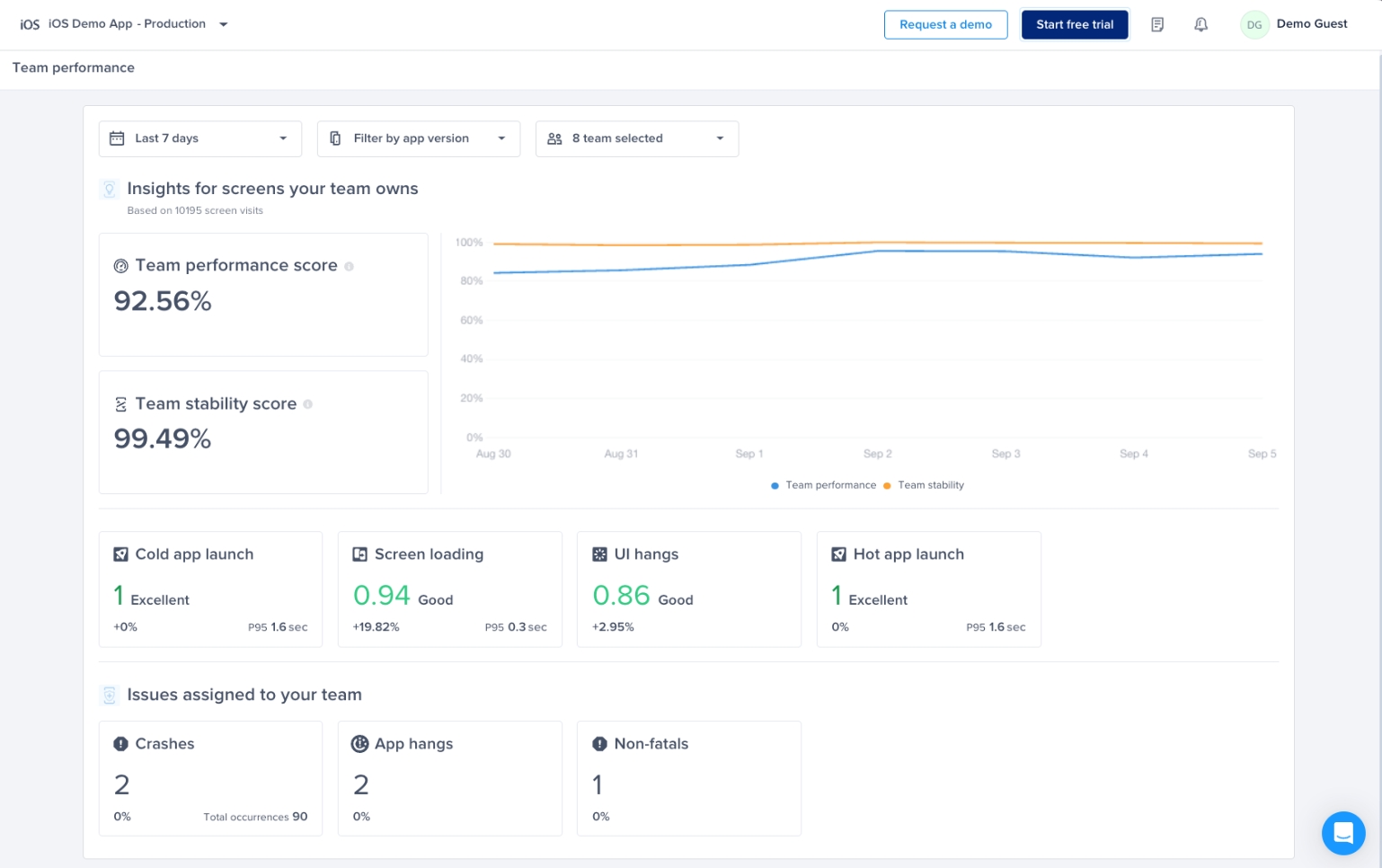Click info icon beside Team performance score
Image resolution: width=1382 pixels, height=868 pixels.
tap(350, 266)
